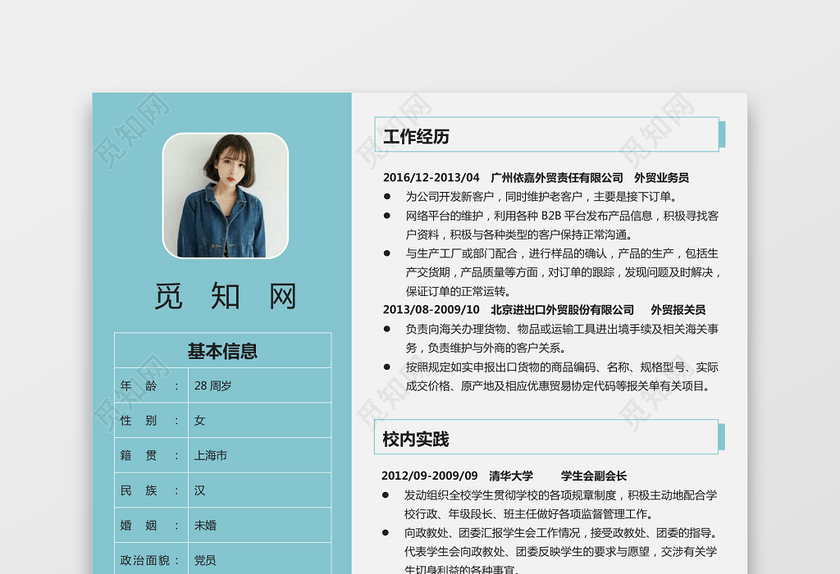Select the role 学生会副会长

594,476
